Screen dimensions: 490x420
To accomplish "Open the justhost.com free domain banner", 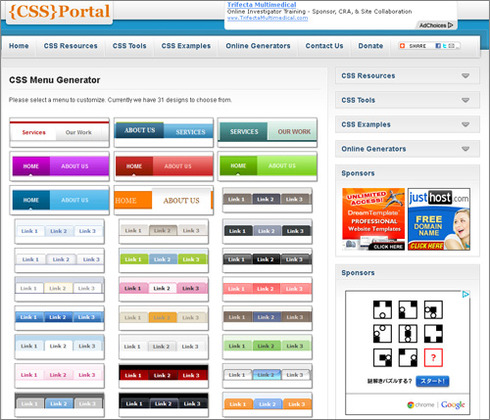I will (x=439, y=219).
